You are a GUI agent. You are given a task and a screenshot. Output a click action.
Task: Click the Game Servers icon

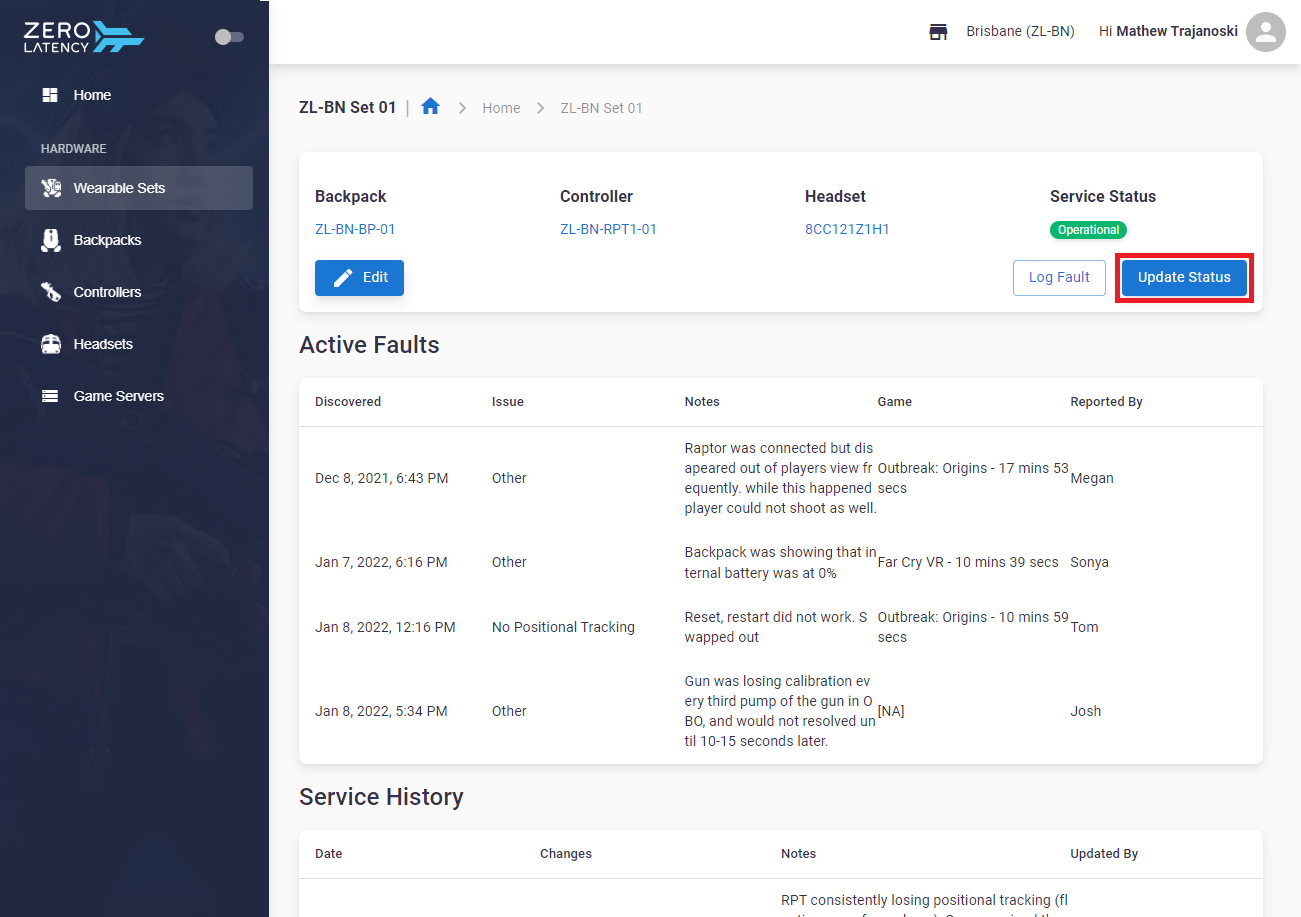pos(50,396)
